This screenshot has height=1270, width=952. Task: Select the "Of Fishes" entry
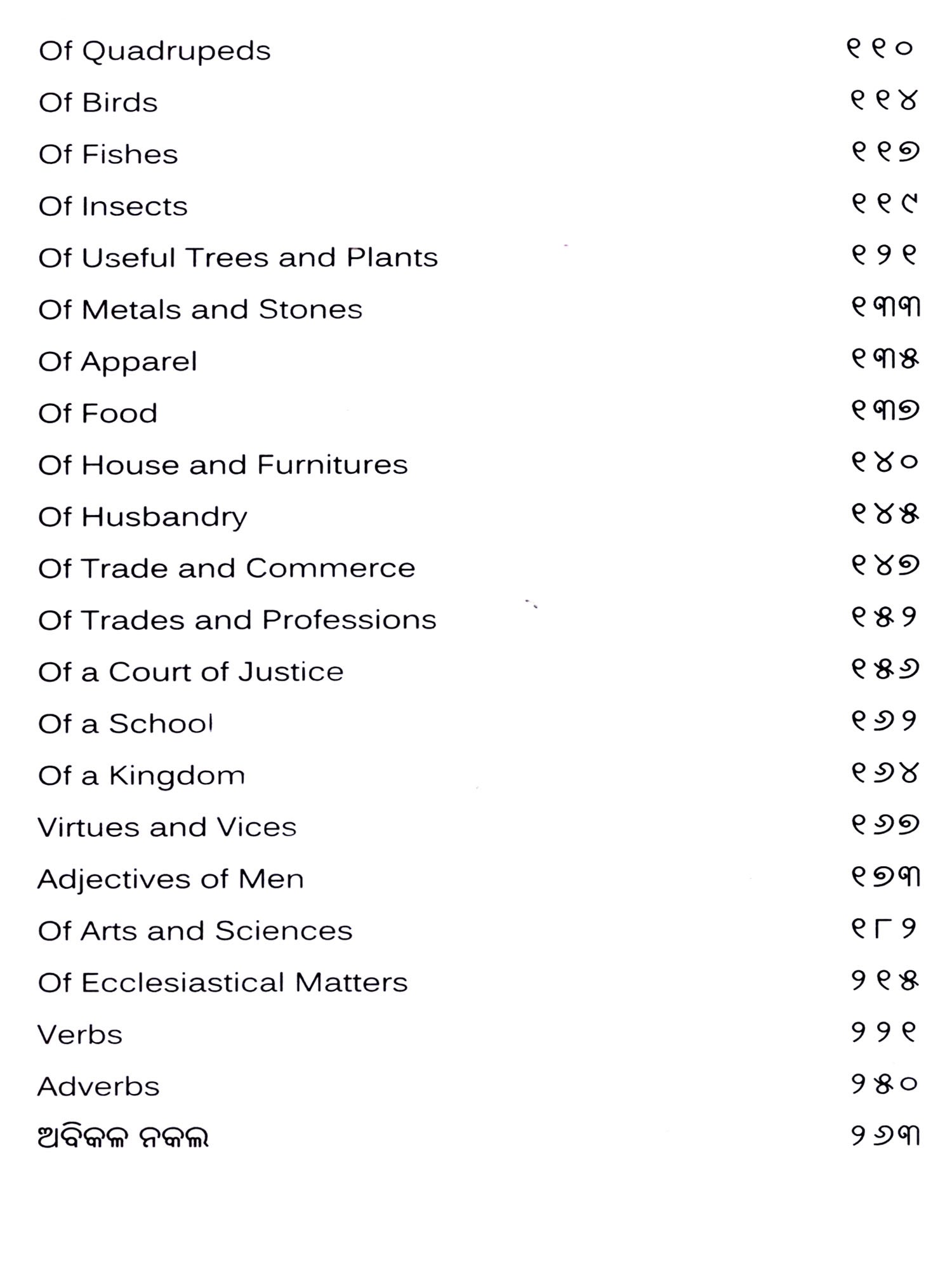click(x=108, y=154)
